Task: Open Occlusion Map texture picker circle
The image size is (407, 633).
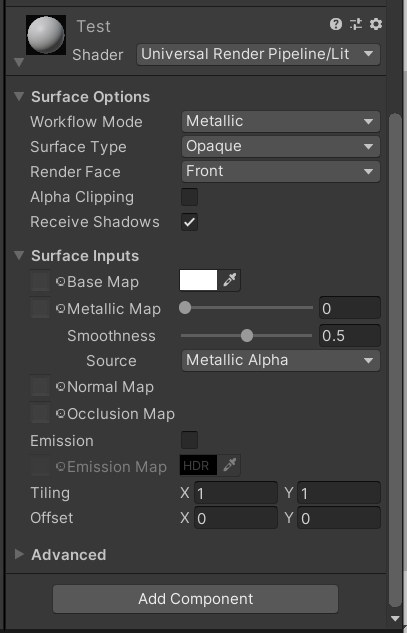Action: 61,414
